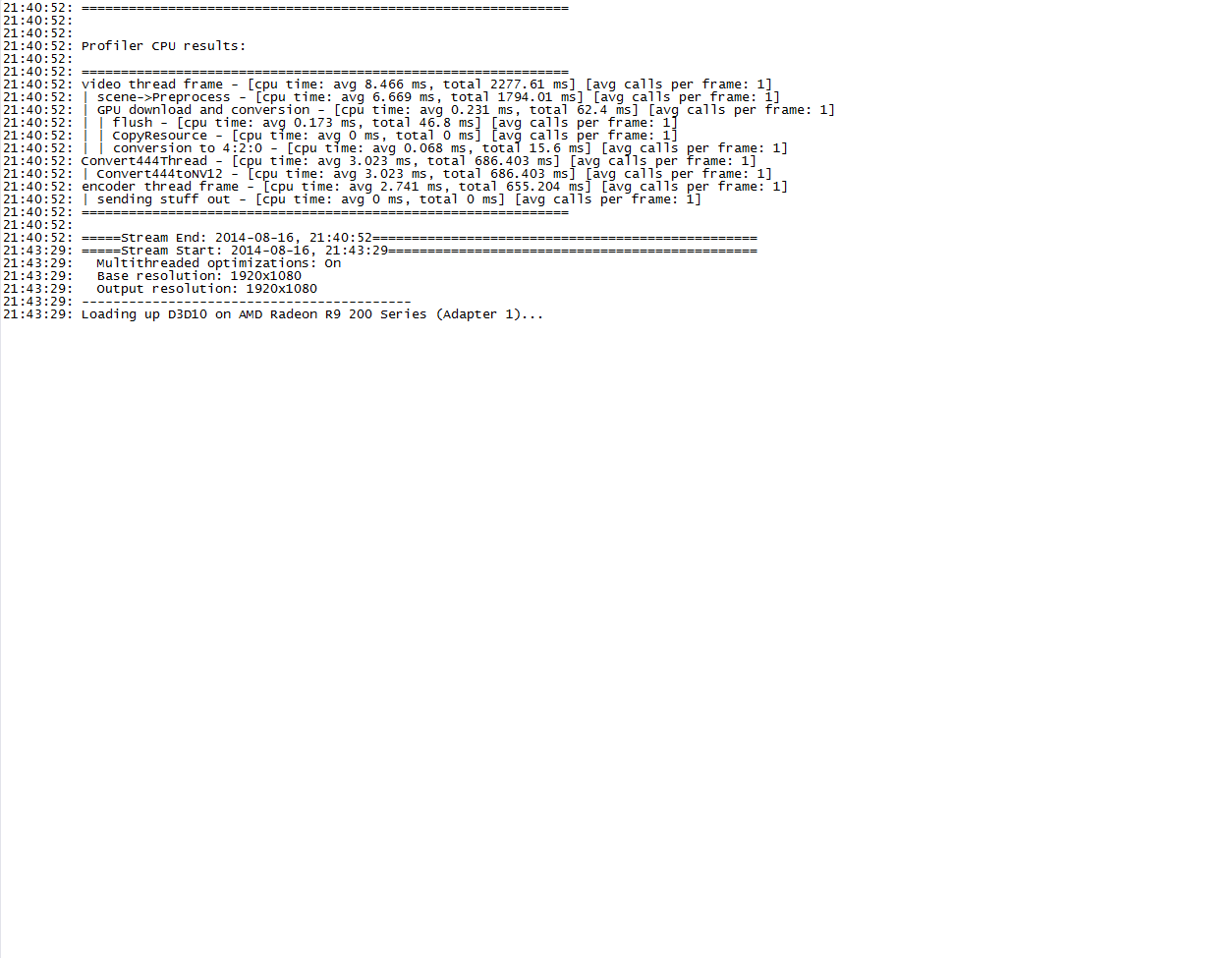Click the 'Base resolution: 1920x1080' line
This screenshot has width=1232, height=958.
[198, 276]
